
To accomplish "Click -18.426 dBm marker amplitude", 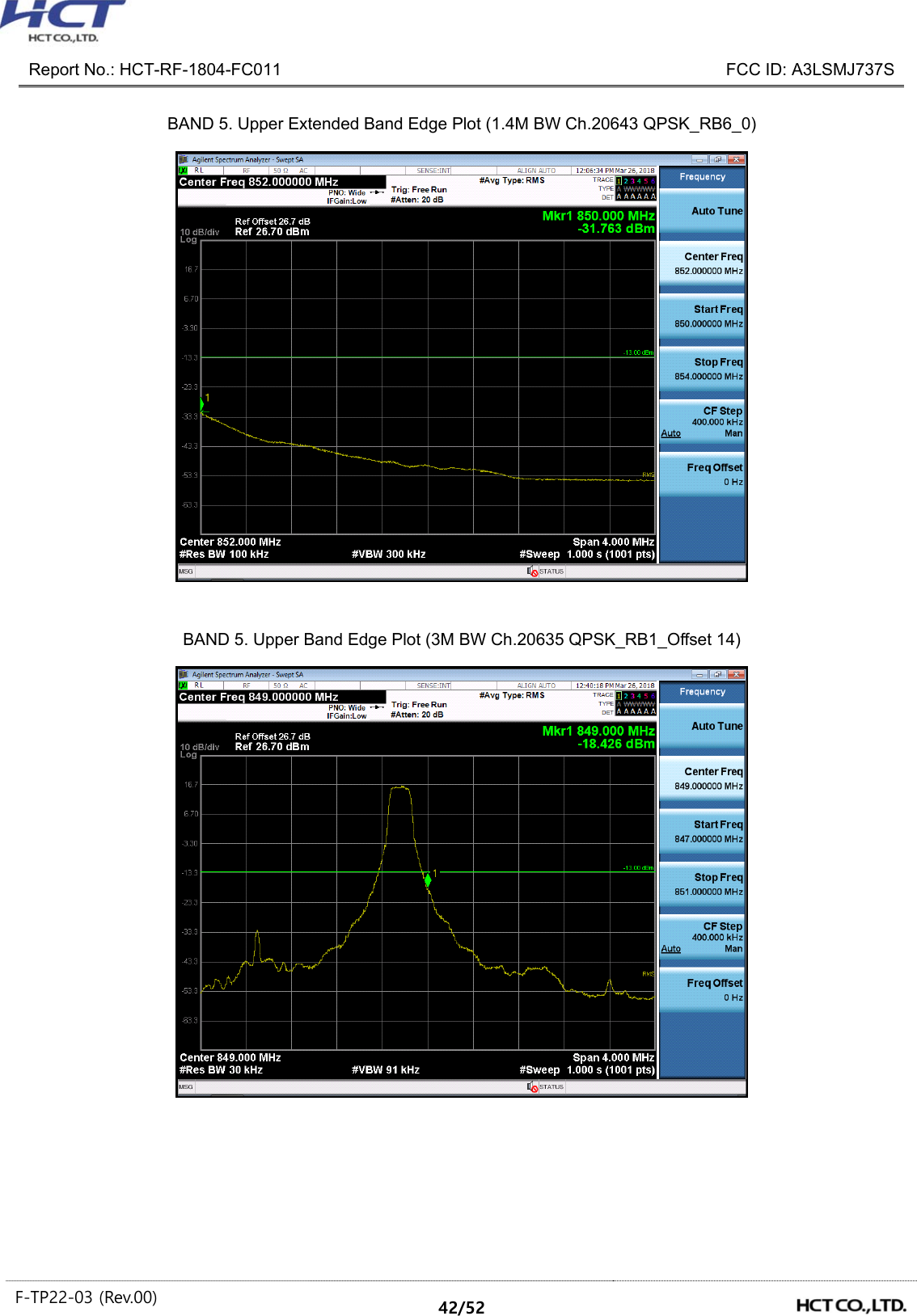I will (x=616, y=744).
